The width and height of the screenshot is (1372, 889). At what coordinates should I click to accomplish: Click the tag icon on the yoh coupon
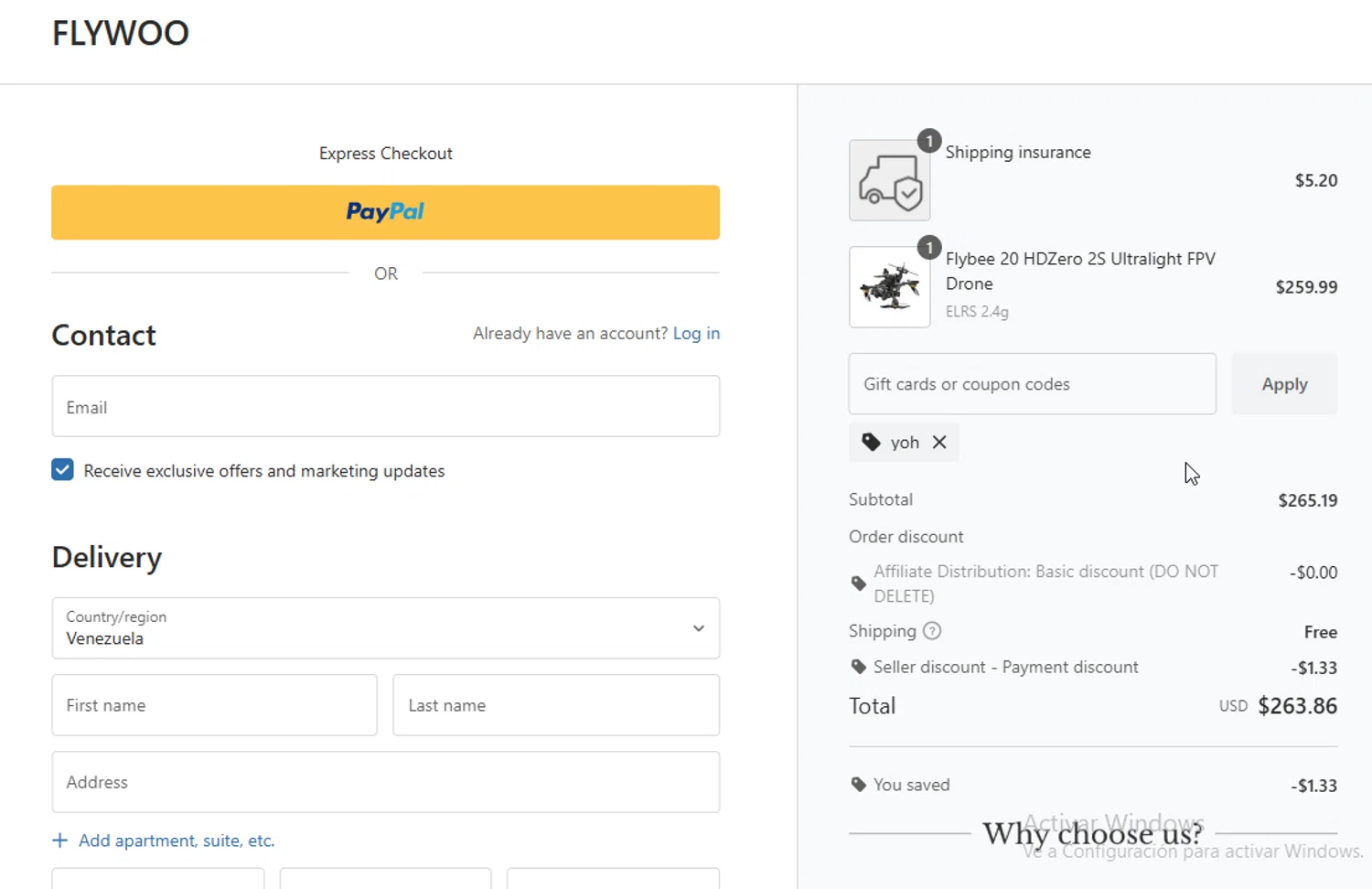pos(871,443)
